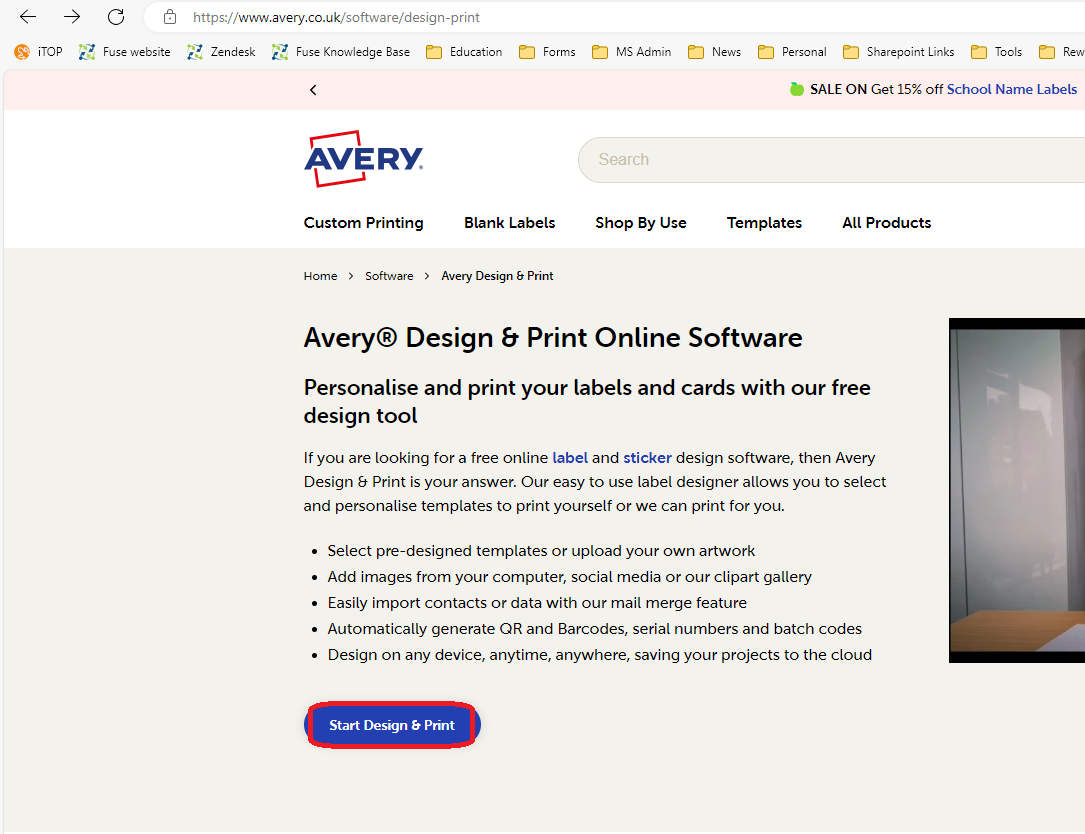Image resolution: width=1085 pixels, height=834 pixels.
Task: Reload the page with the refresh icon
Action: point(116,17)
